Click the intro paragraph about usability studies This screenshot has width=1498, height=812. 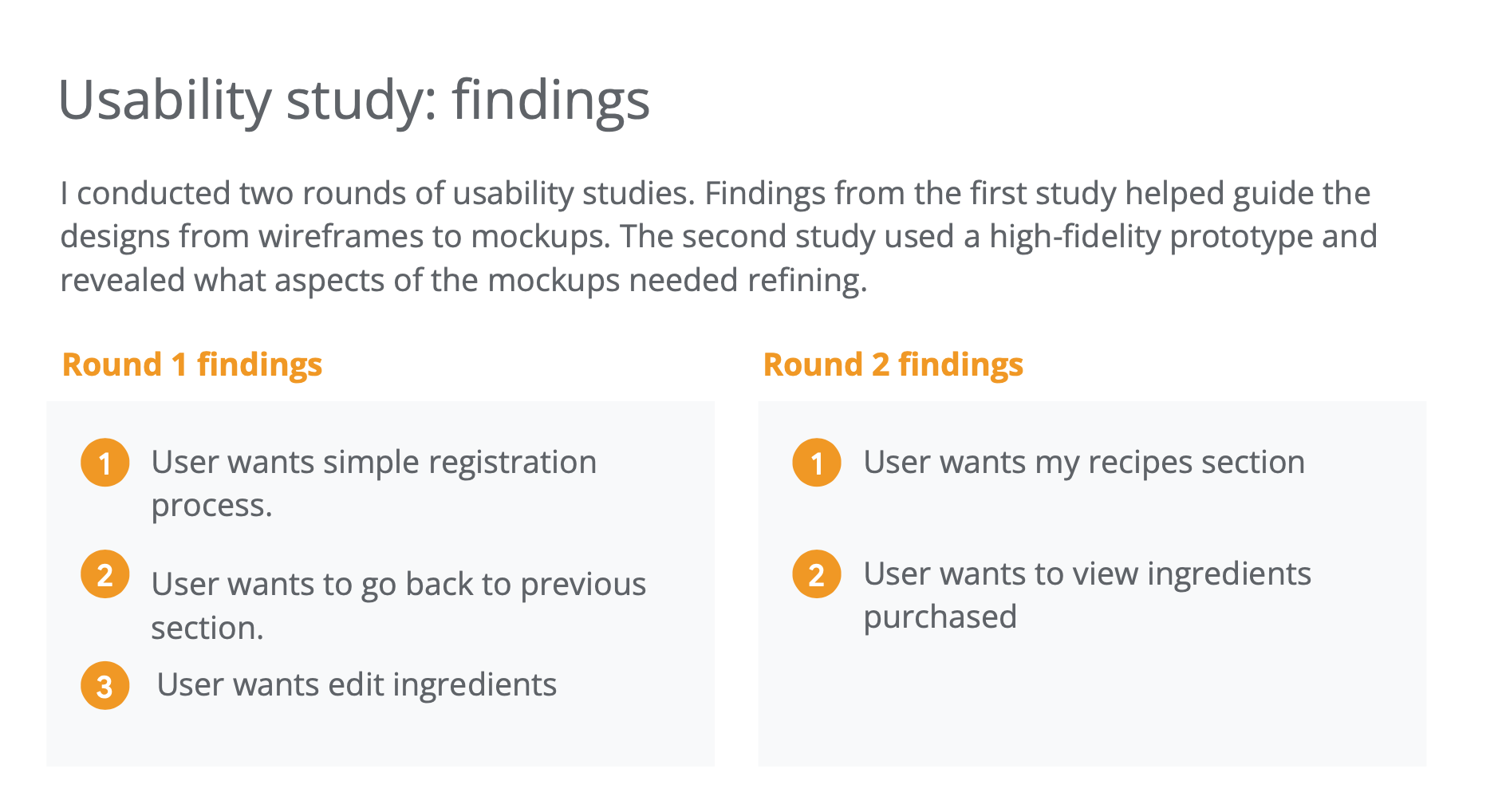(719, 237)
